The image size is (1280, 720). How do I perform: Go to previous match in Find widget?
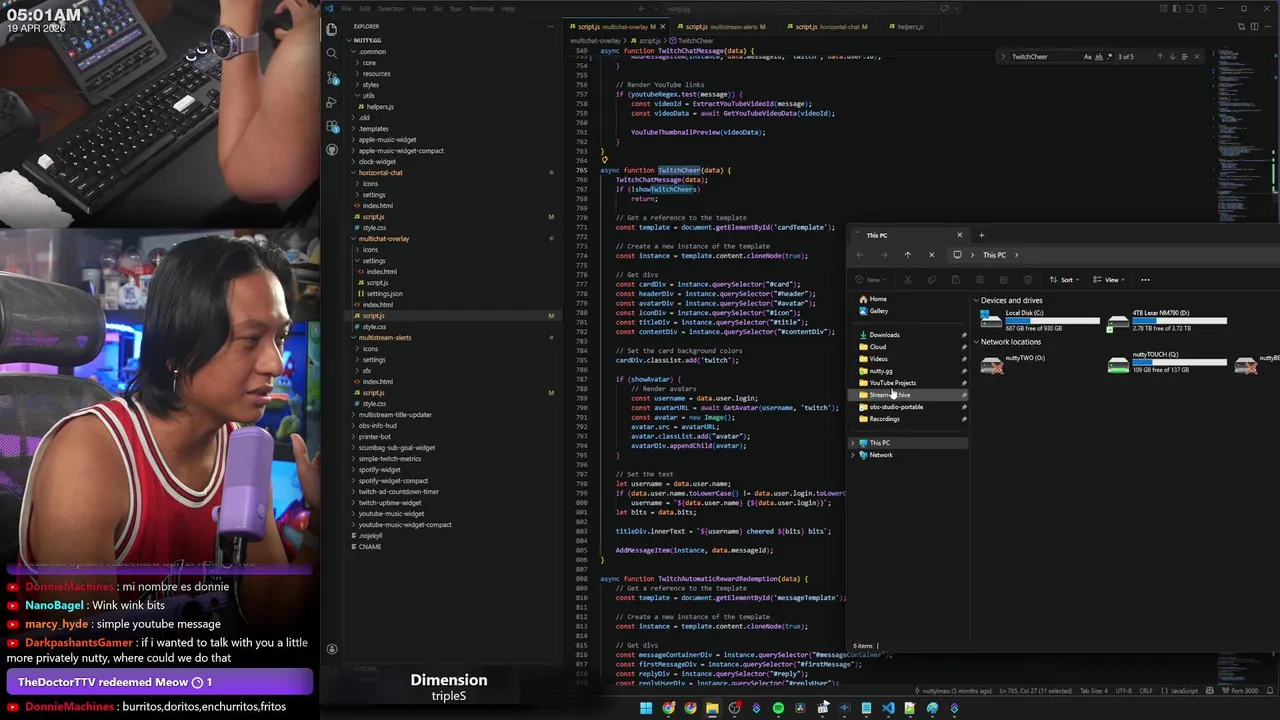pyautogui.click(x=1160, y=57)
